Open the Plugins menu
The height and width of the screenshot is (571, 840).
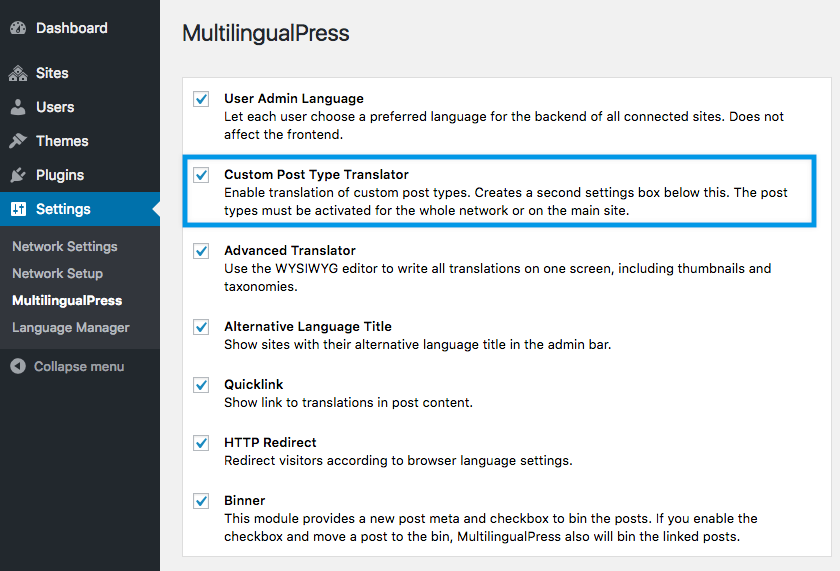(80, 175)
